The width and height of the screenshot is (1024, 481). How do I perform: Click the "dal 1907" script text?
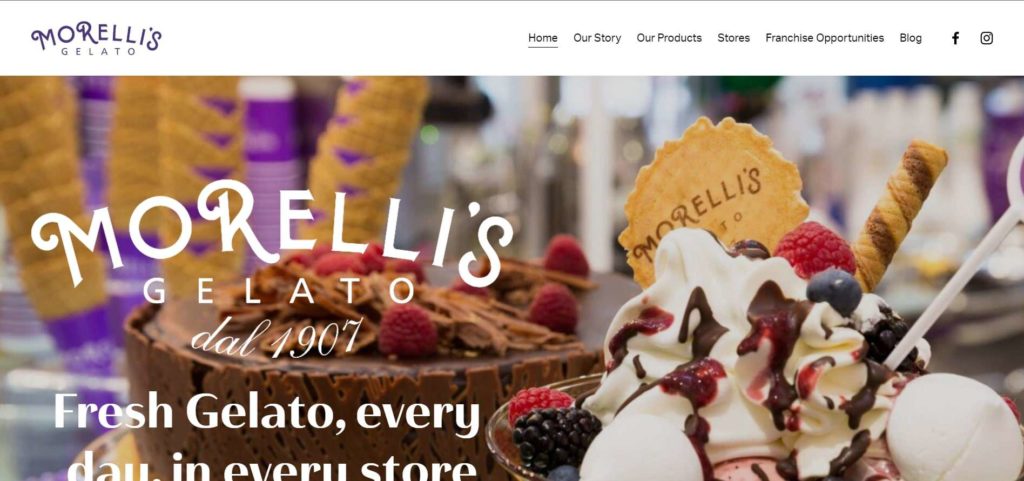277,337
